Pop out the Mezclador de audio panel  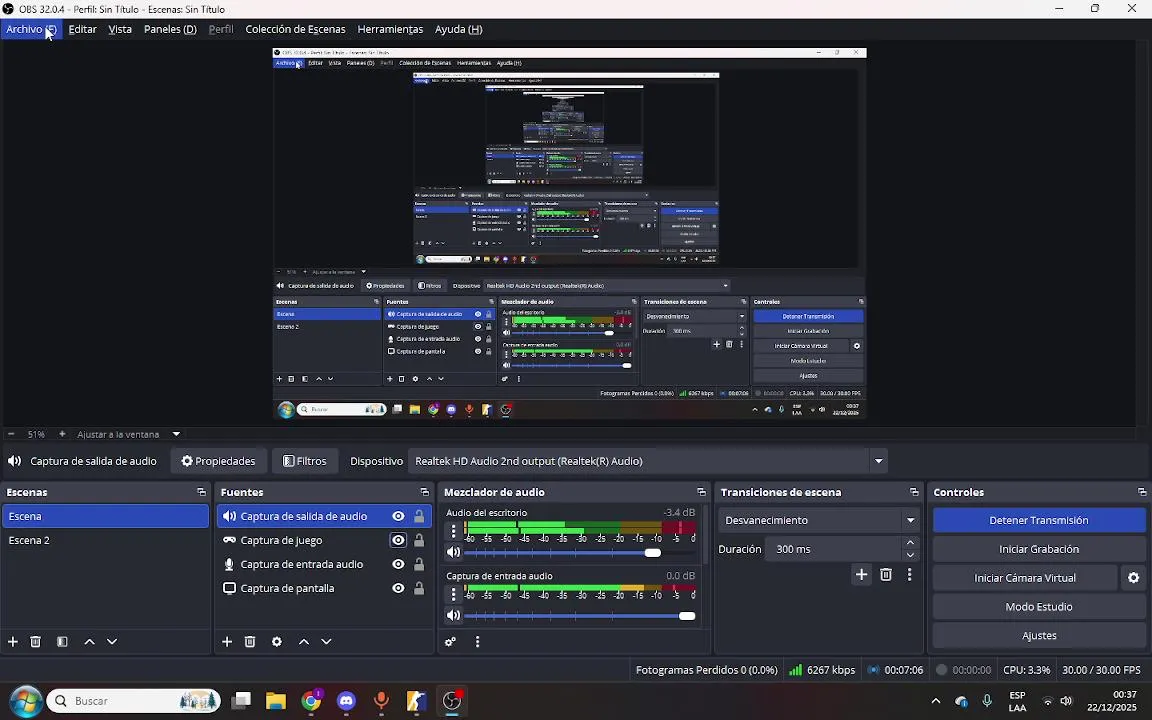coord(701,492)
